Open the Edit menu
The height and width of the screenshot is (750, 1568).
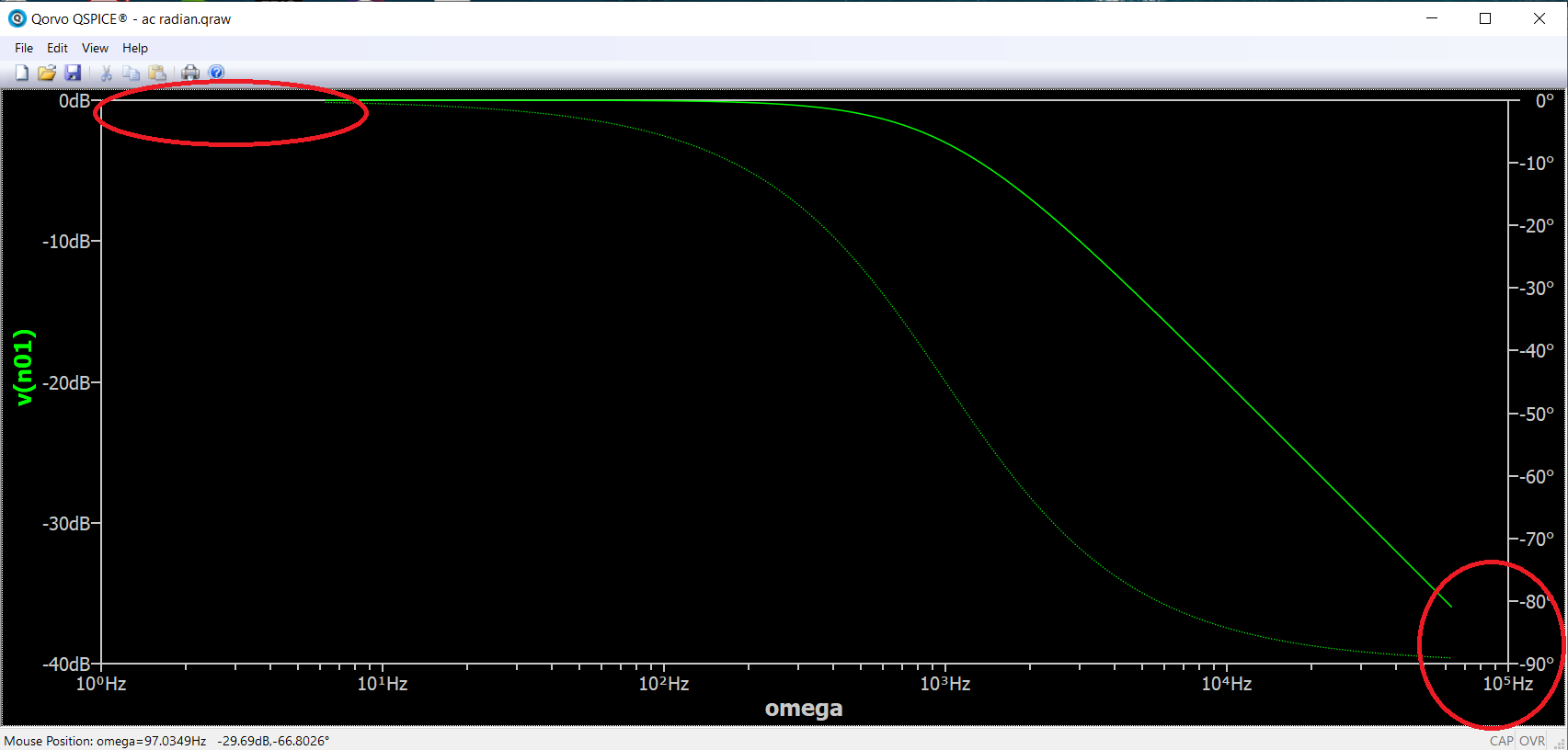click(x=57, y=48)
